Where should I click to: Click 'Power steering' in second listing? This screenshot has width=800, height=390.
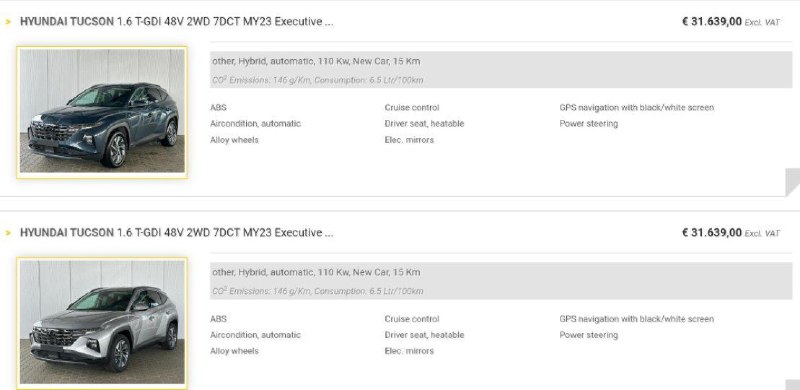588,335
